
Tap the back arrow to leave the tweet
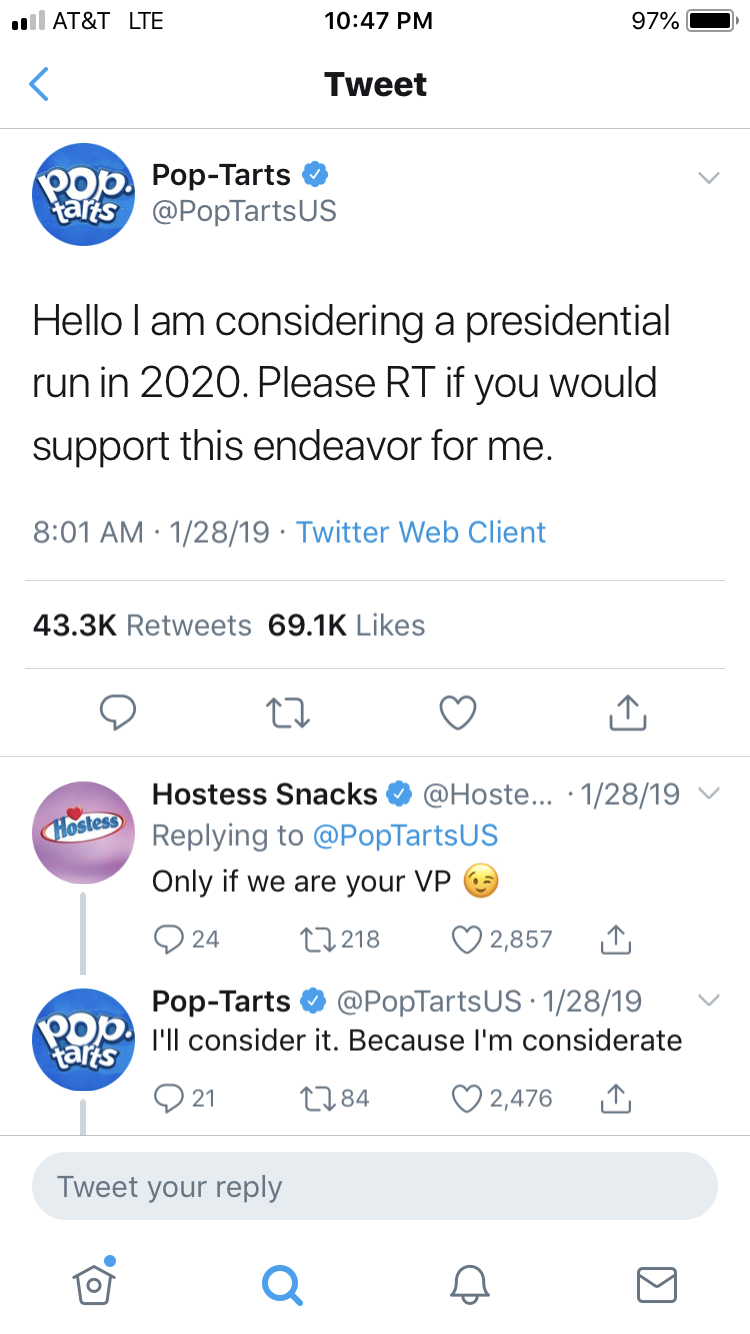(x=39, y=85)
